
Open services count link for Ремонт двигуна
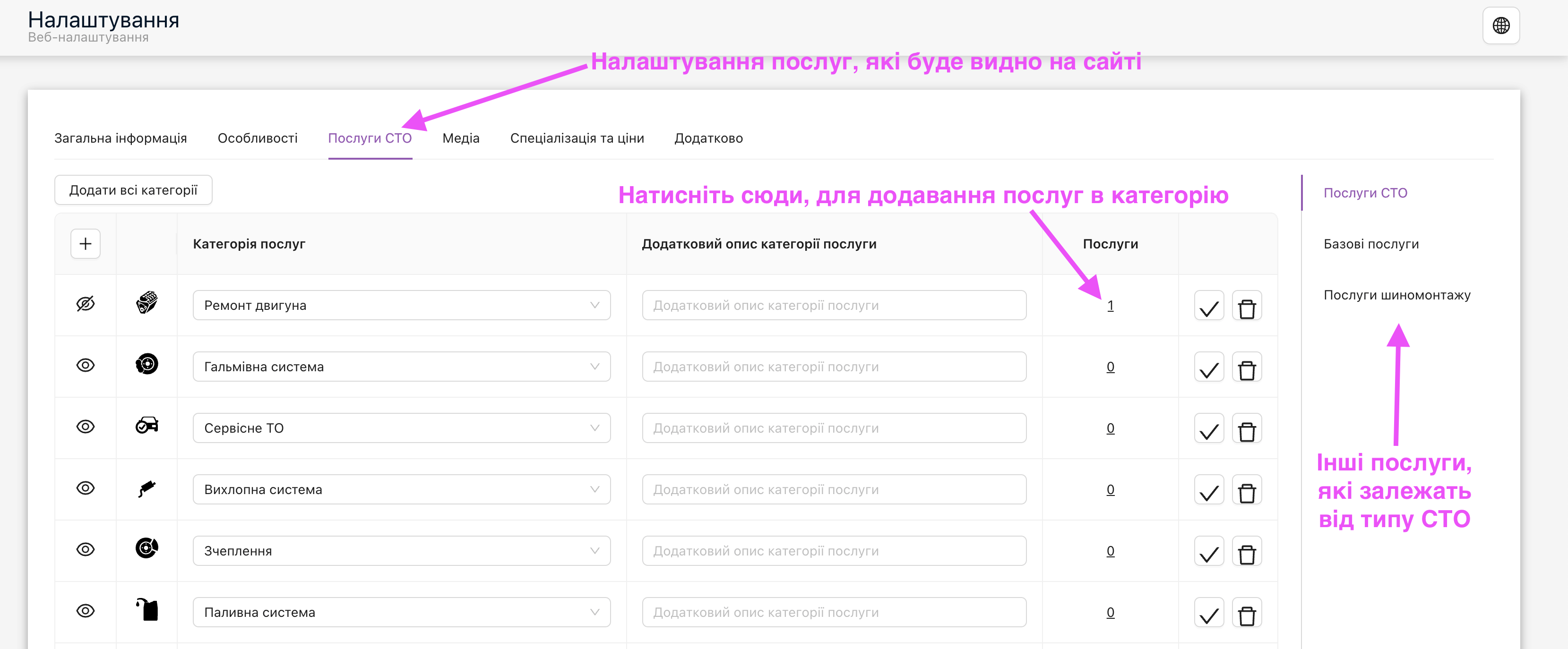point(1110,305)
